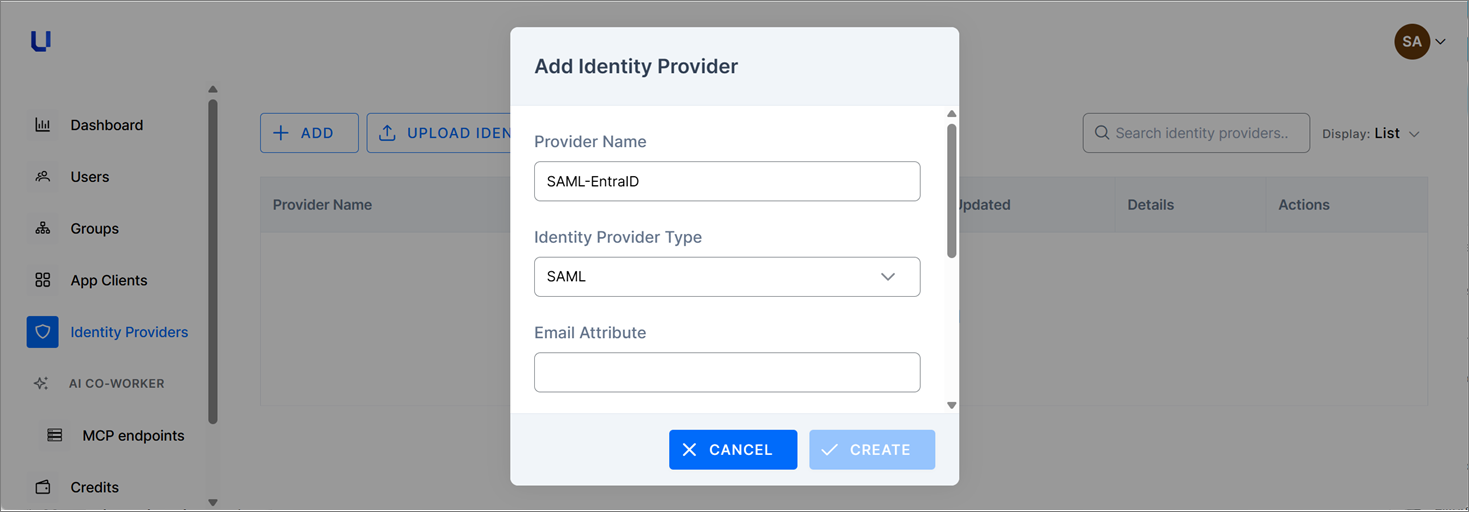This screenshot has width=1469, height=512.
Task: Click the company logo icon
Action: (40, 41)
